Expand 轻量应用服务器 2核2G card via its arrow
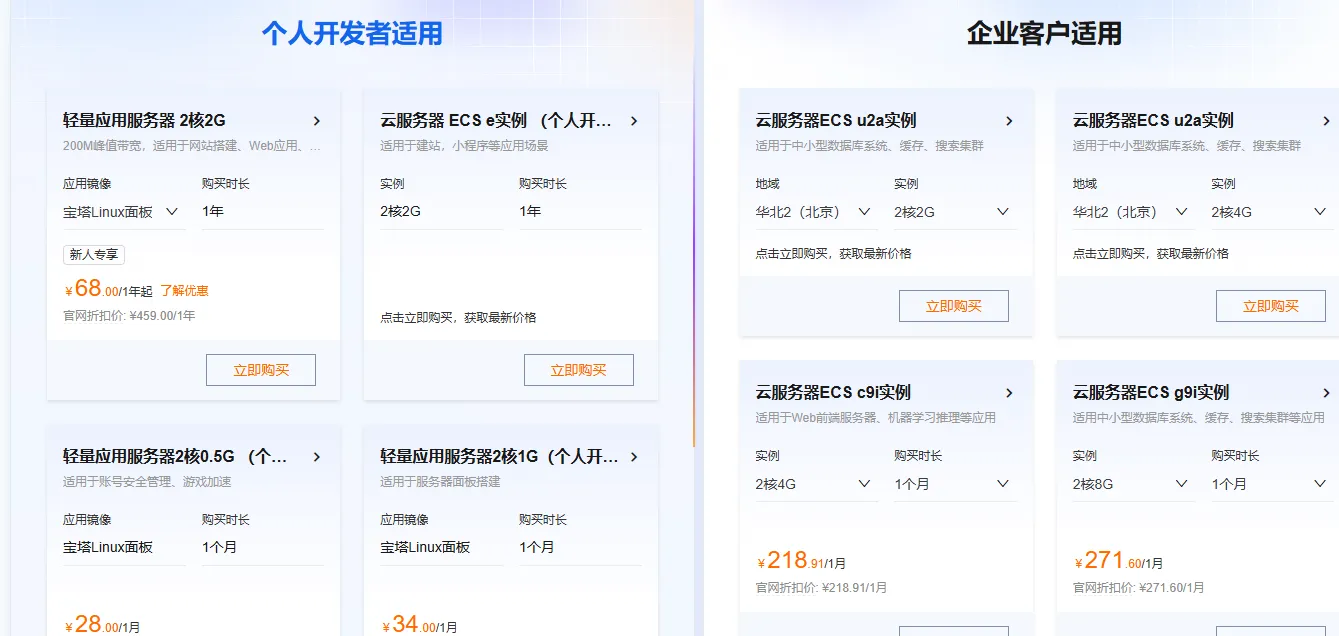This screenshot has width=1339, height=636. [317, 120]
